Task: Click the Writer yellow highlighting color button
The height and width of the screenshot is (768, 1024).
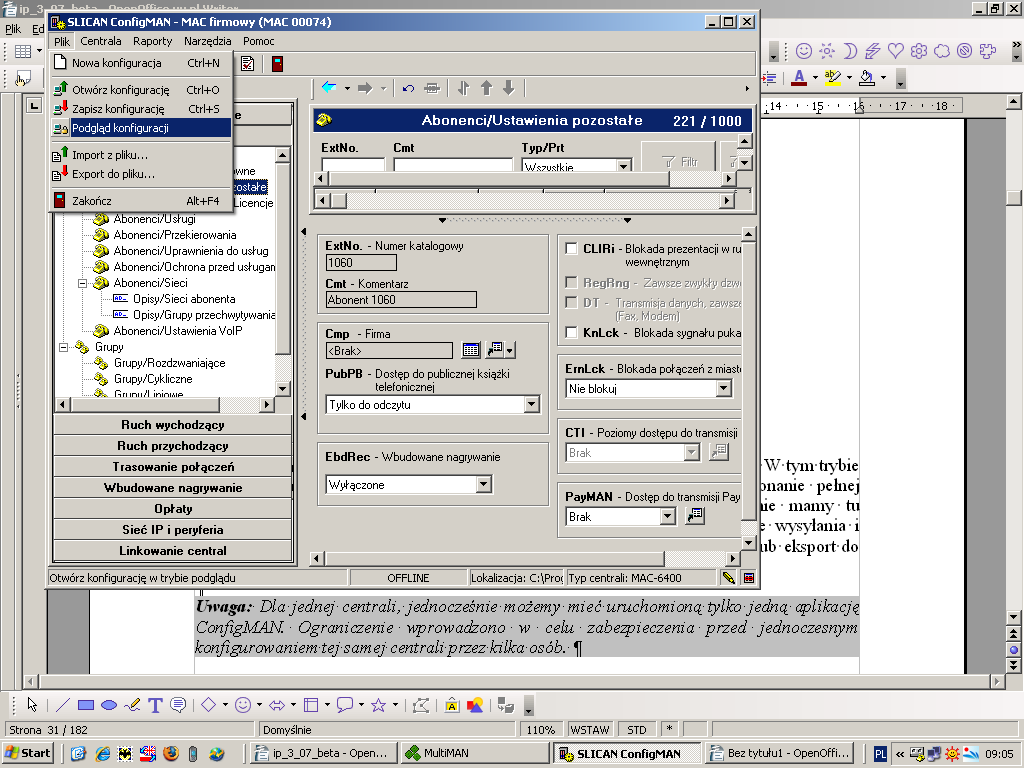Action: [x=833, y=78]
